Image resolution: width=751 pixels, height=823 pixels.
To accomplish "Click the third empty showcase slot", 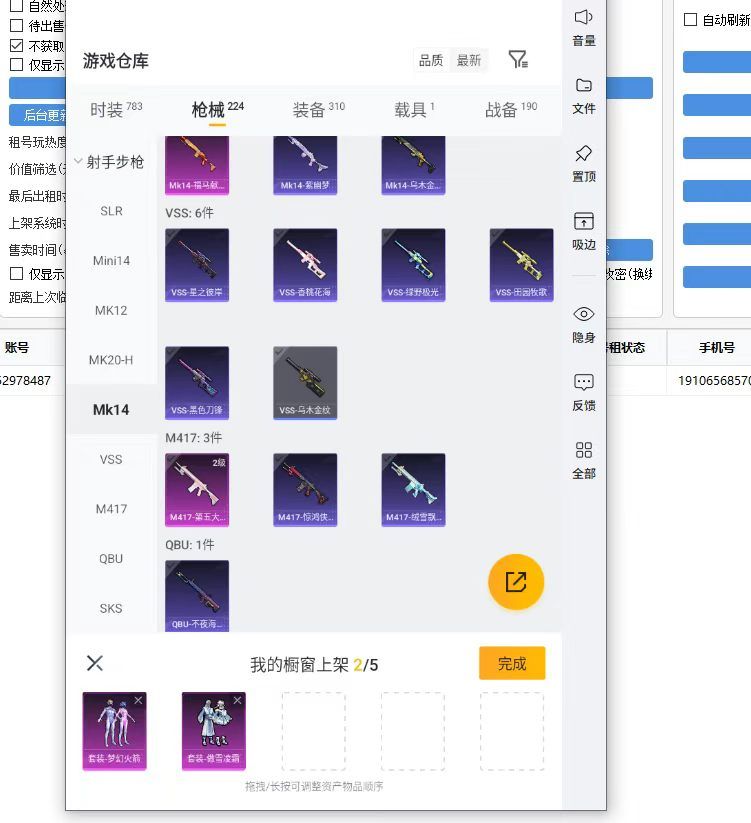I will (512, 731).
